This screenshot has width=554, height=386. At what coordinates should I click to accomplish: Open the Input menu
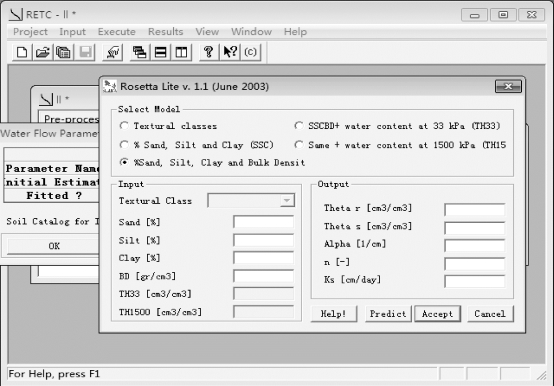72,32
